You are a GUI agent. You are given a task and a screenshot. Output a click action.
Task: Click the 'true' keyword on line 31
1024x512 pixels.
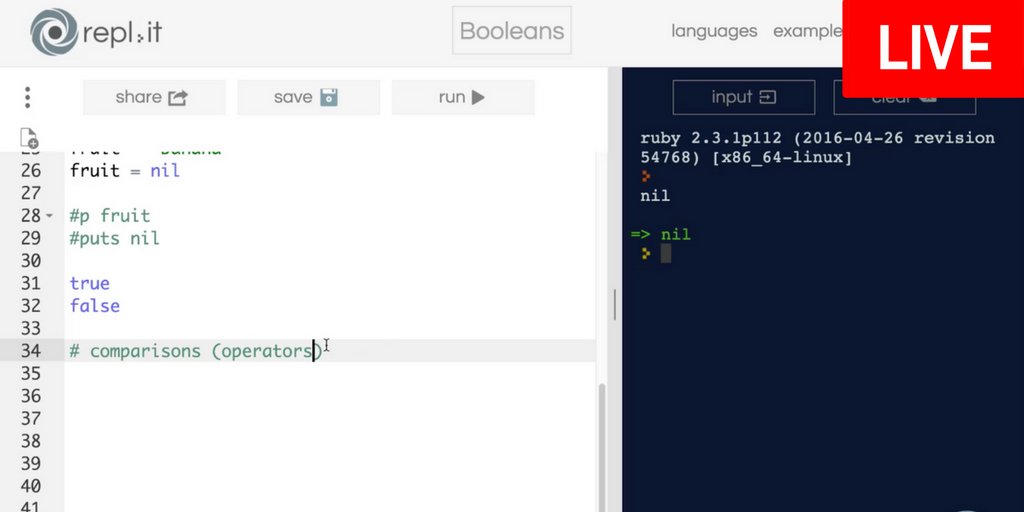coord(89,283)
